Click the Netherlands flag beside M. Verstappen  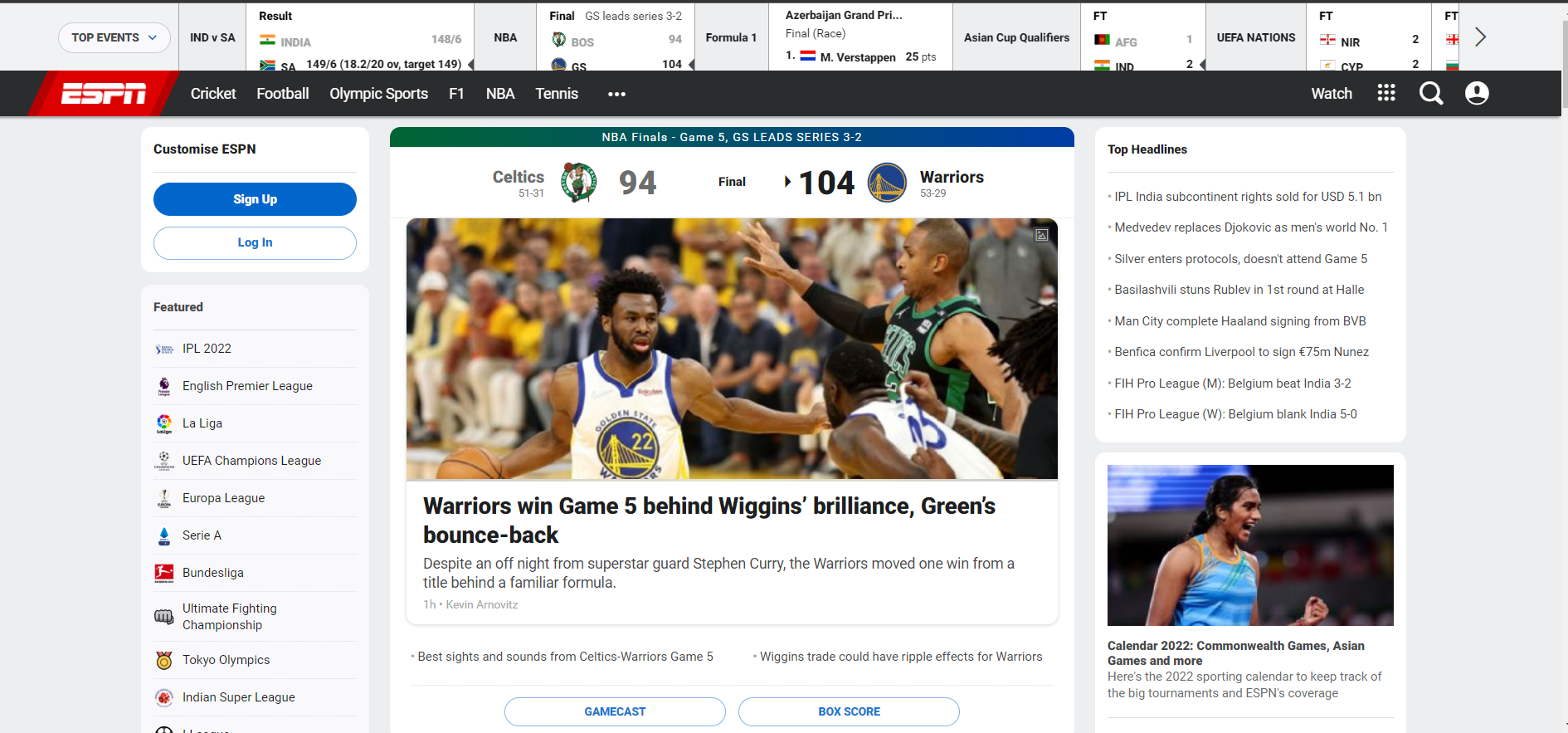808,56
